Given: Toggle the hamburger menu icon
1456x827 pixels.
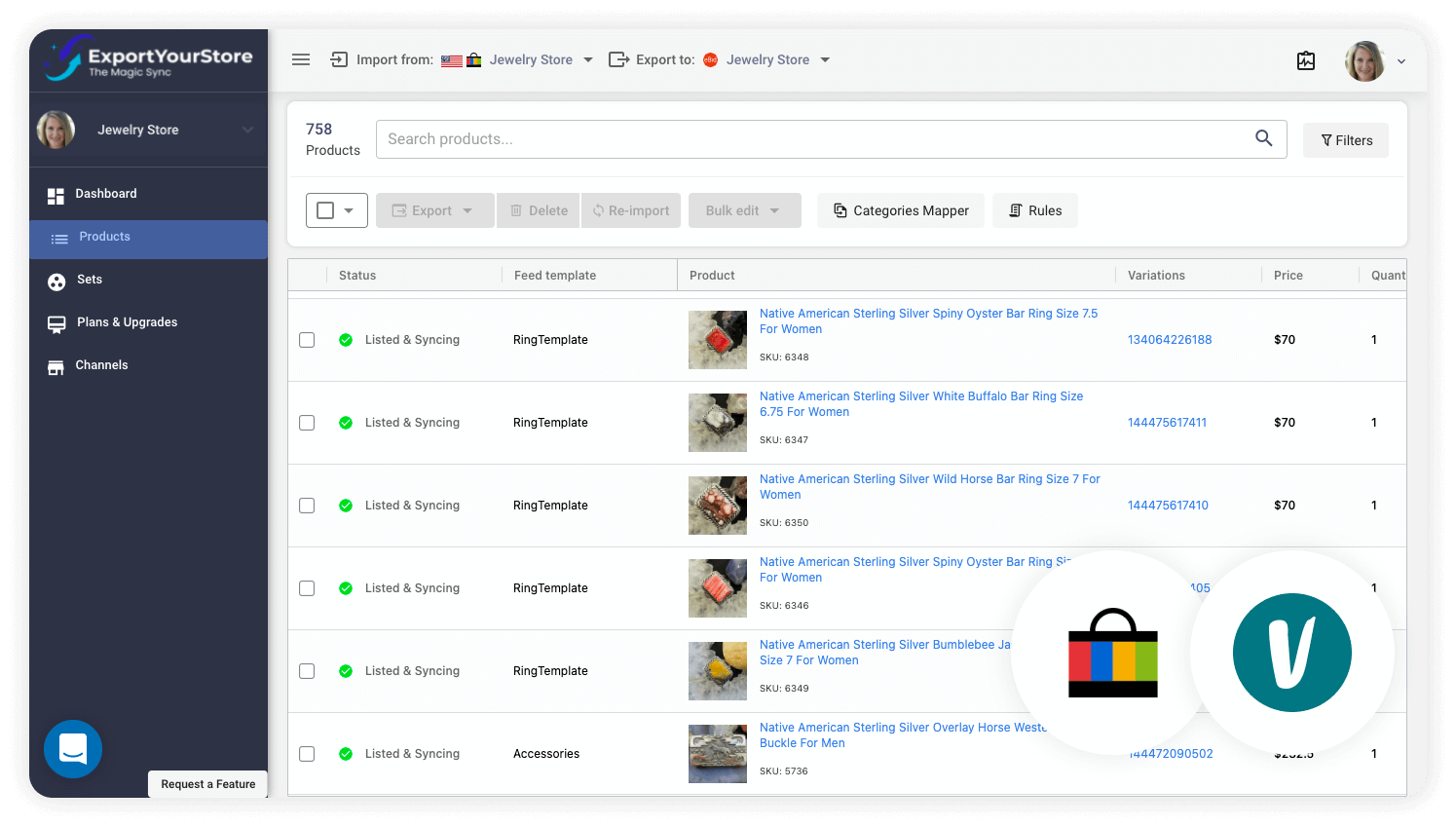Looking at the screenshot, I should point(301,59).
